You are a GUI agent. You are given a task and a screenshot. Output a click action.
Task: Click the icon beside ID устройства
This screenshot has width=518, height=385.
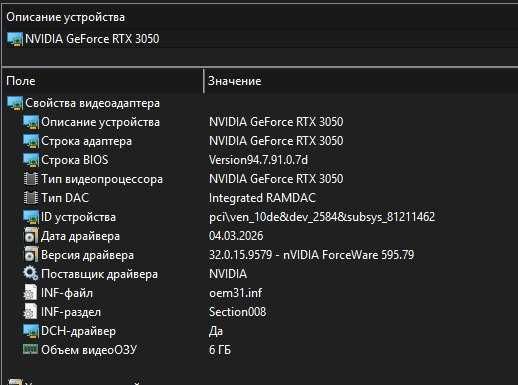pos(31,217)
